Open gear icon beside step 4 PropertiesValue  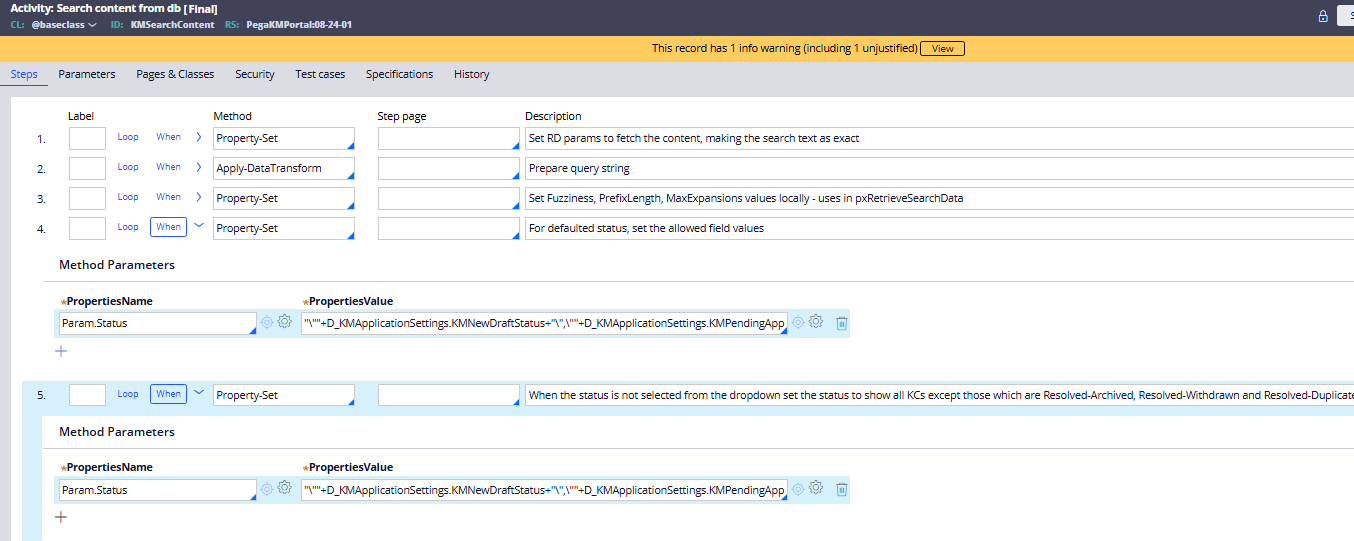coord(816,322)
